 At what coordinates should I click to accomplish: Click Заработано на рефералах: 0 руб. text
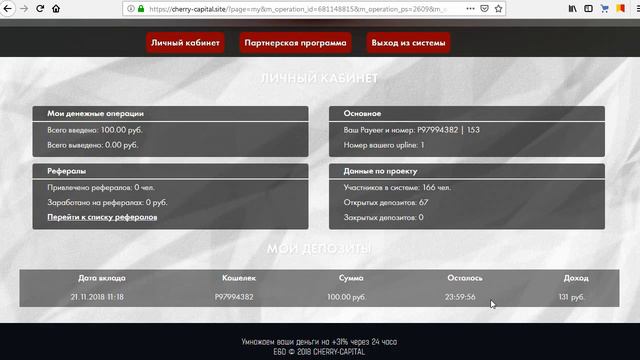107,202
